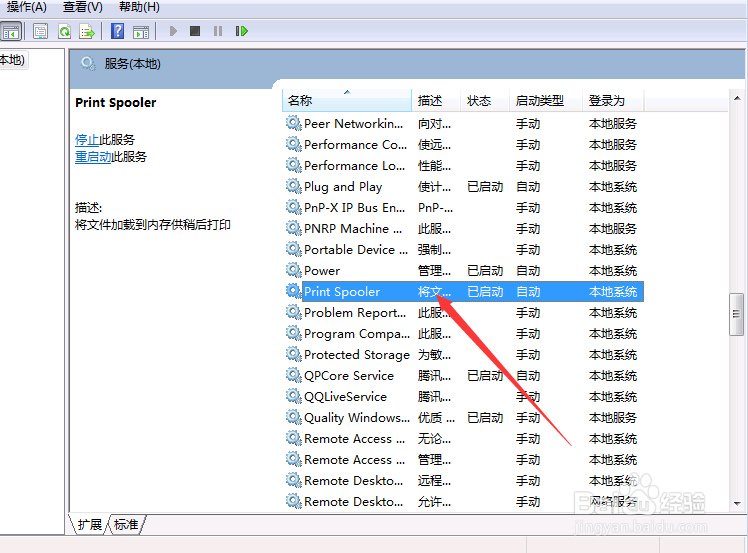
Task: Sort by the 描述 column header
Action: click(436, 101)
